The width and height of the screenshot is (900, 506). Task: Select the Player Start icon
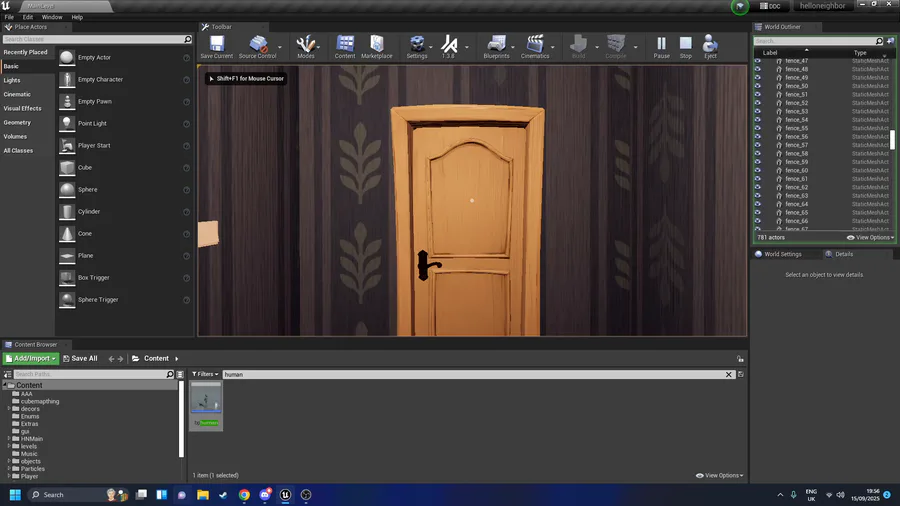[x=67, y=146]
